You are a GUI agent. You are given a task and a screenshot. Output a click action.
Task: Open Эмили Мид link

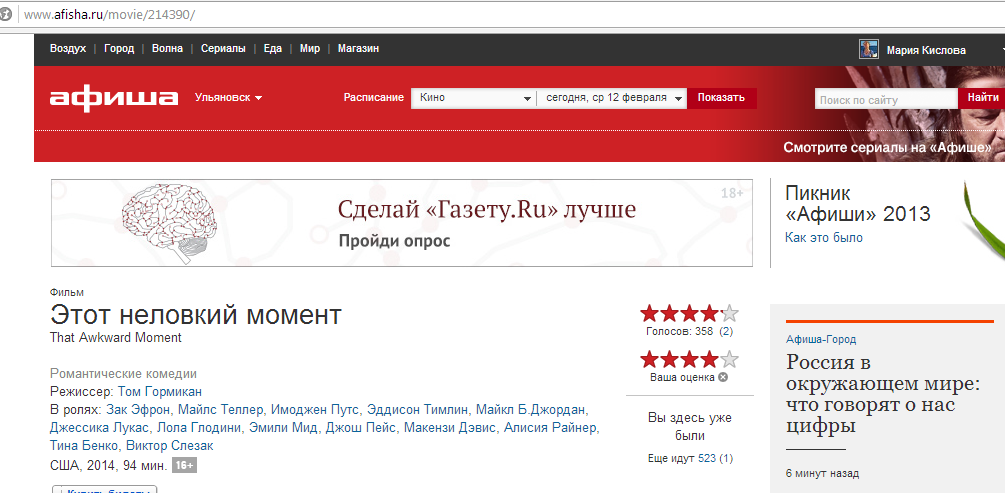point(284,428)
